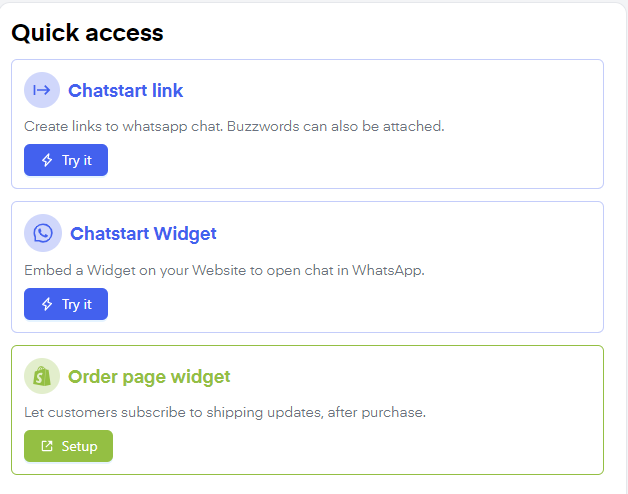Click the 'Create links to whatsapp chat' description

233,127
